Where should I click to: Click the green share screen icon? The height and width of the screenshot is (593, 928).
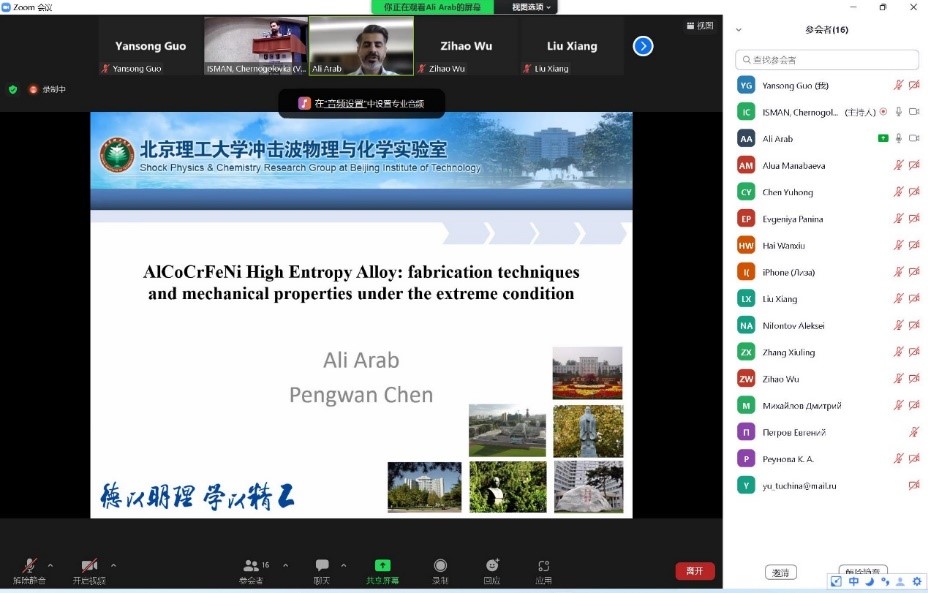pyautogui.click(x=382, y=566)
